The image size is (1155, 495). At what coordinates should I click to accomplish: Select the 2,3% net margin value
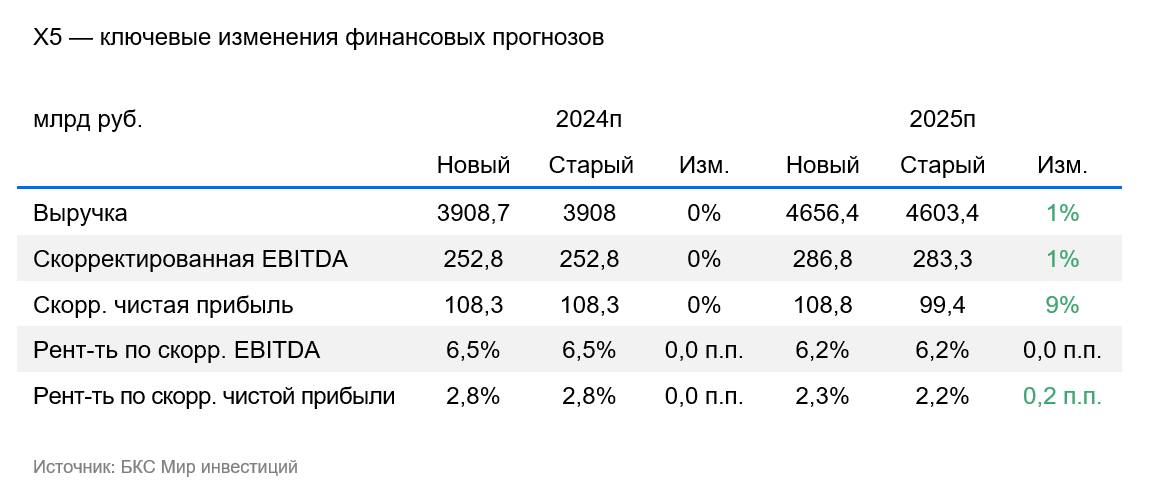pos(823,396)
